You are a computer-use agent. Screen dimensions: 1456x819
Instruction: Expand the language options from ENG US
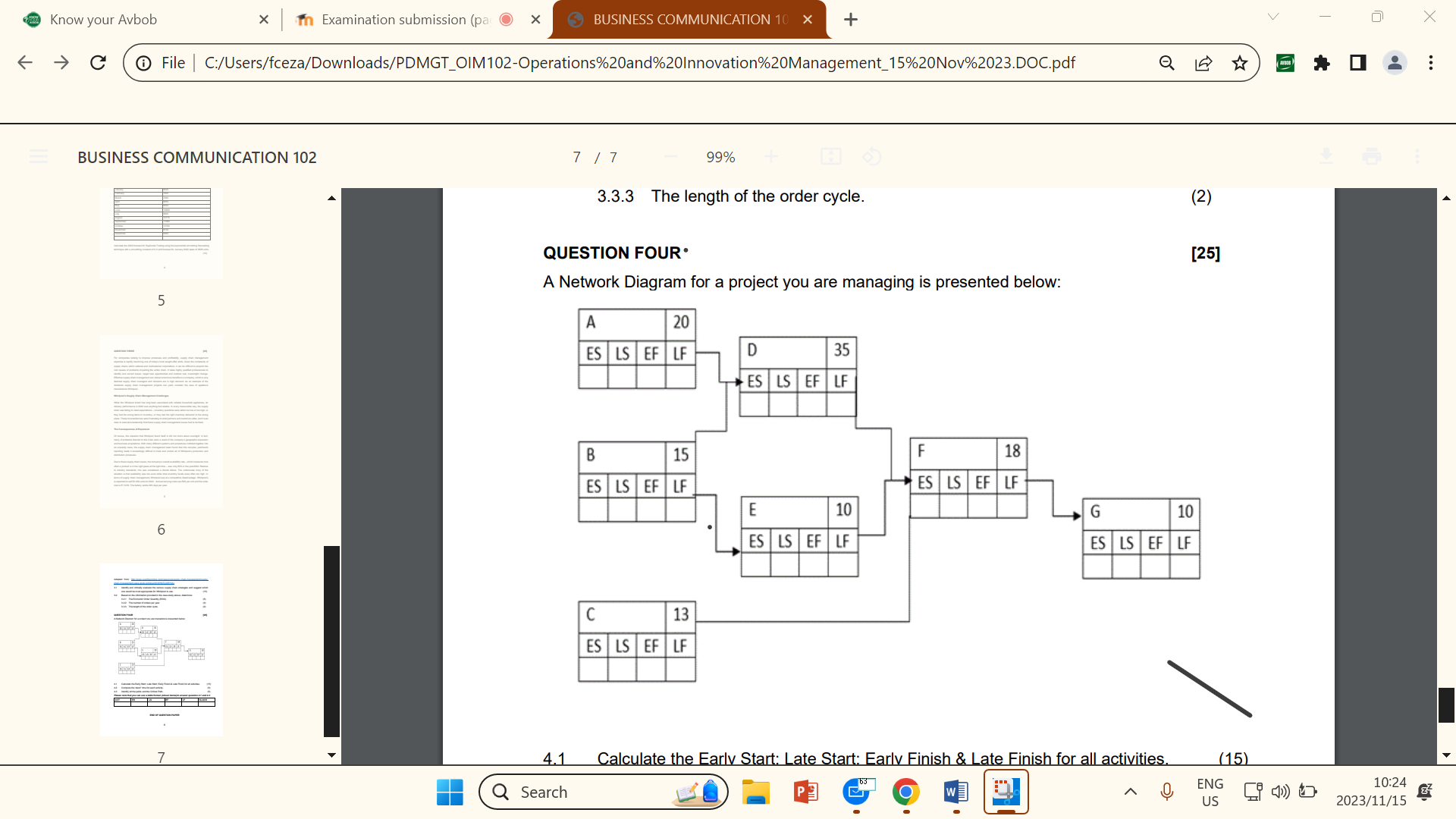[x=1209, y=791]
